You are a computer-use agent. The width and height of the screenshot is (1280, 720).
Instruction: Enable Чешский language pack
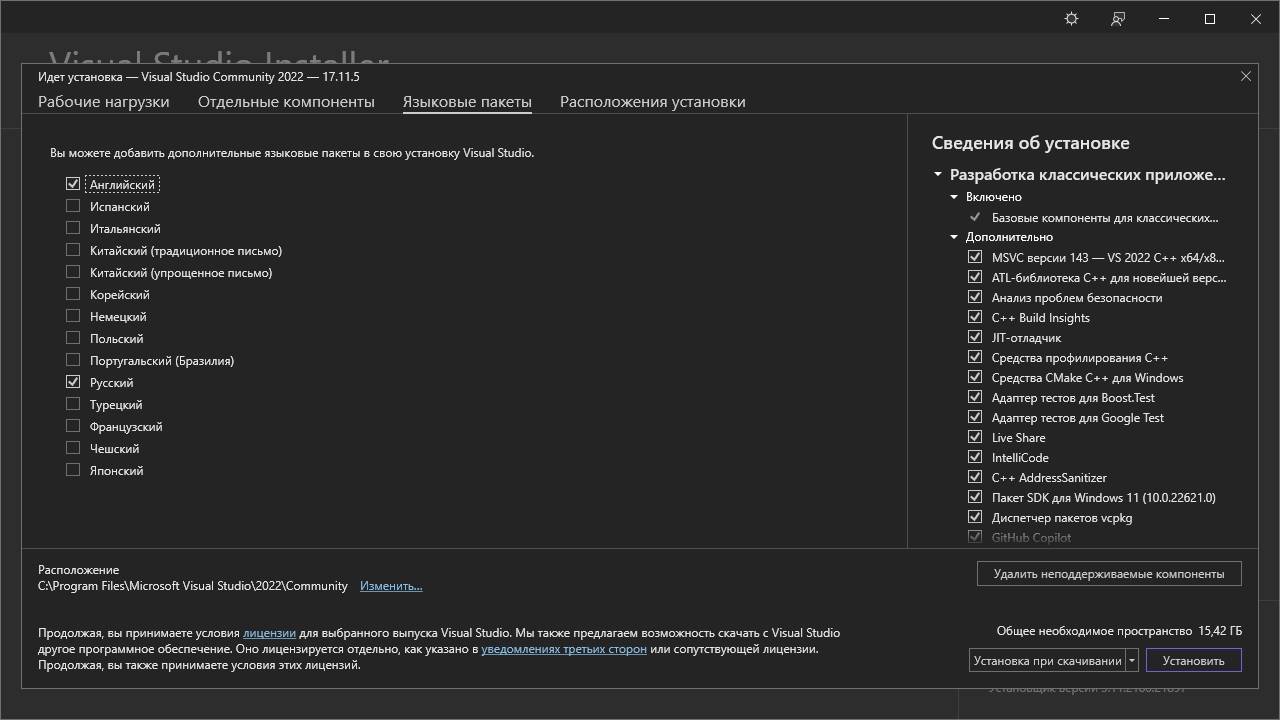click(73, 448)
